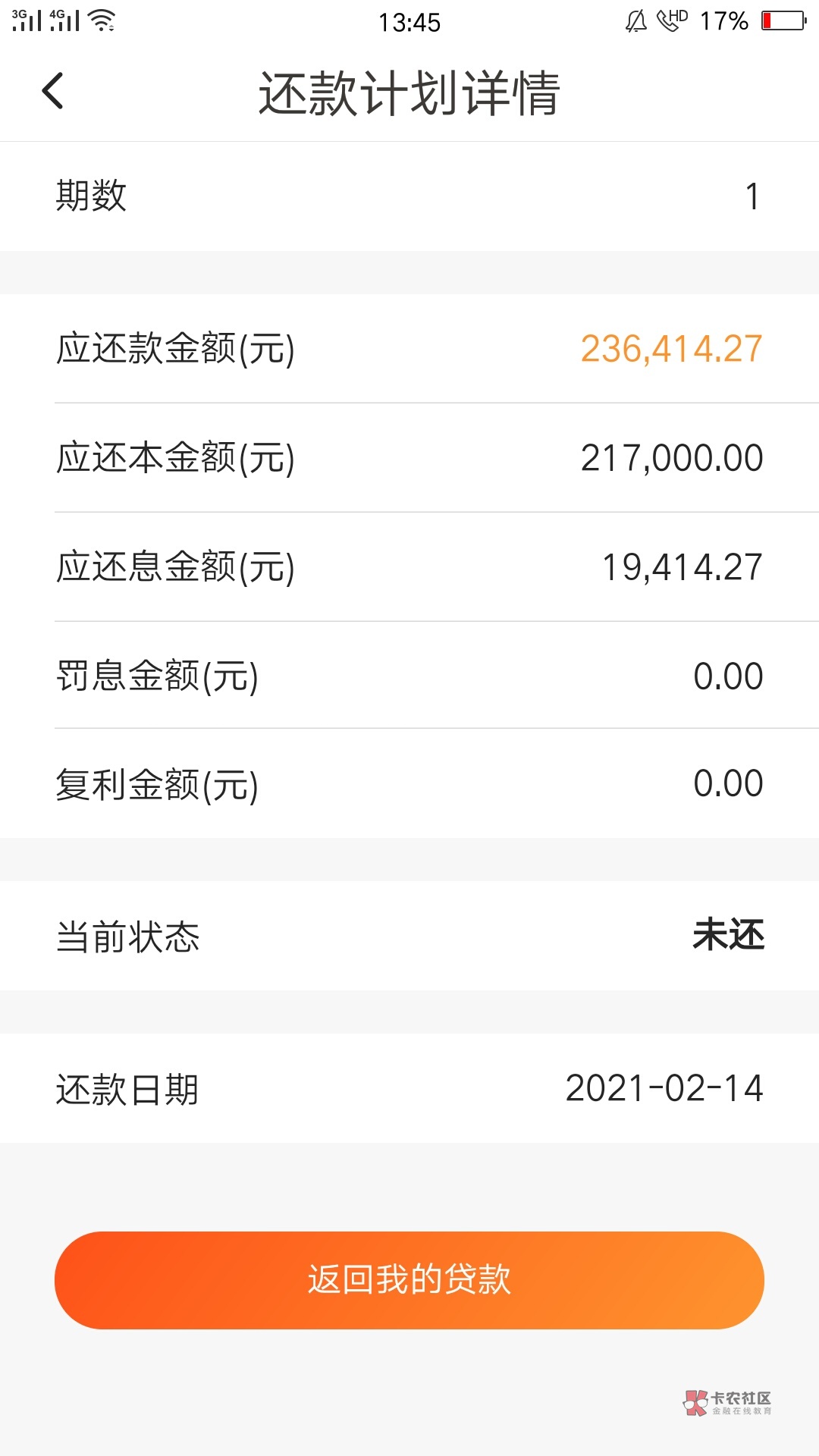Screen dimensions: 819x1456
Task: Tap the muted bell notification icon
Action: click(635, 21)
